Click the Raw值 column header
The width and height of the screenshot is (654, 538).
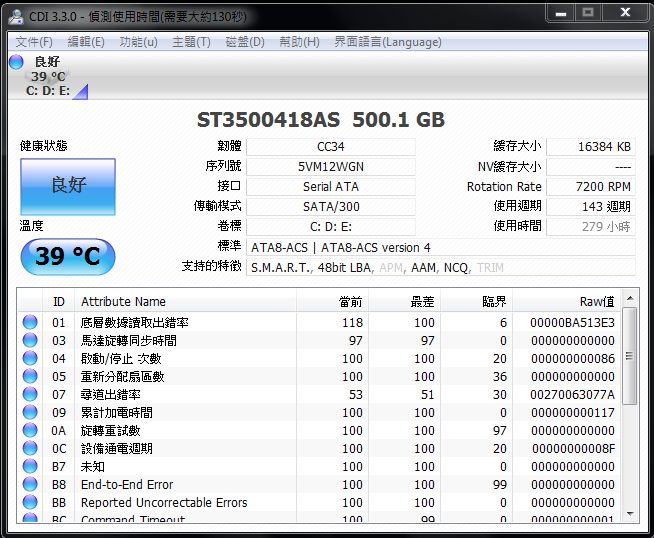point(567,302)
